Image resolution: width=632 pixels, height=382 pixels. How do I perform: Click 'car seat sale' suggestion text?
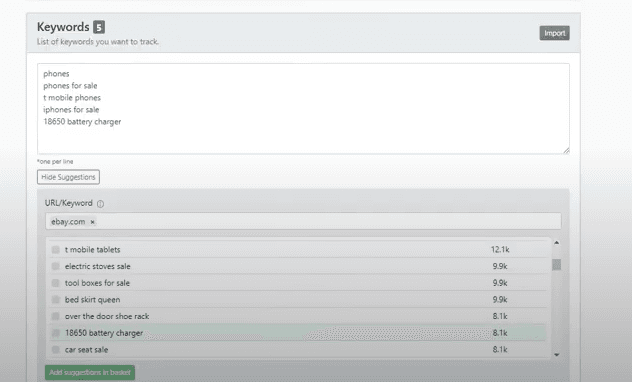click(x=86, y=349)
